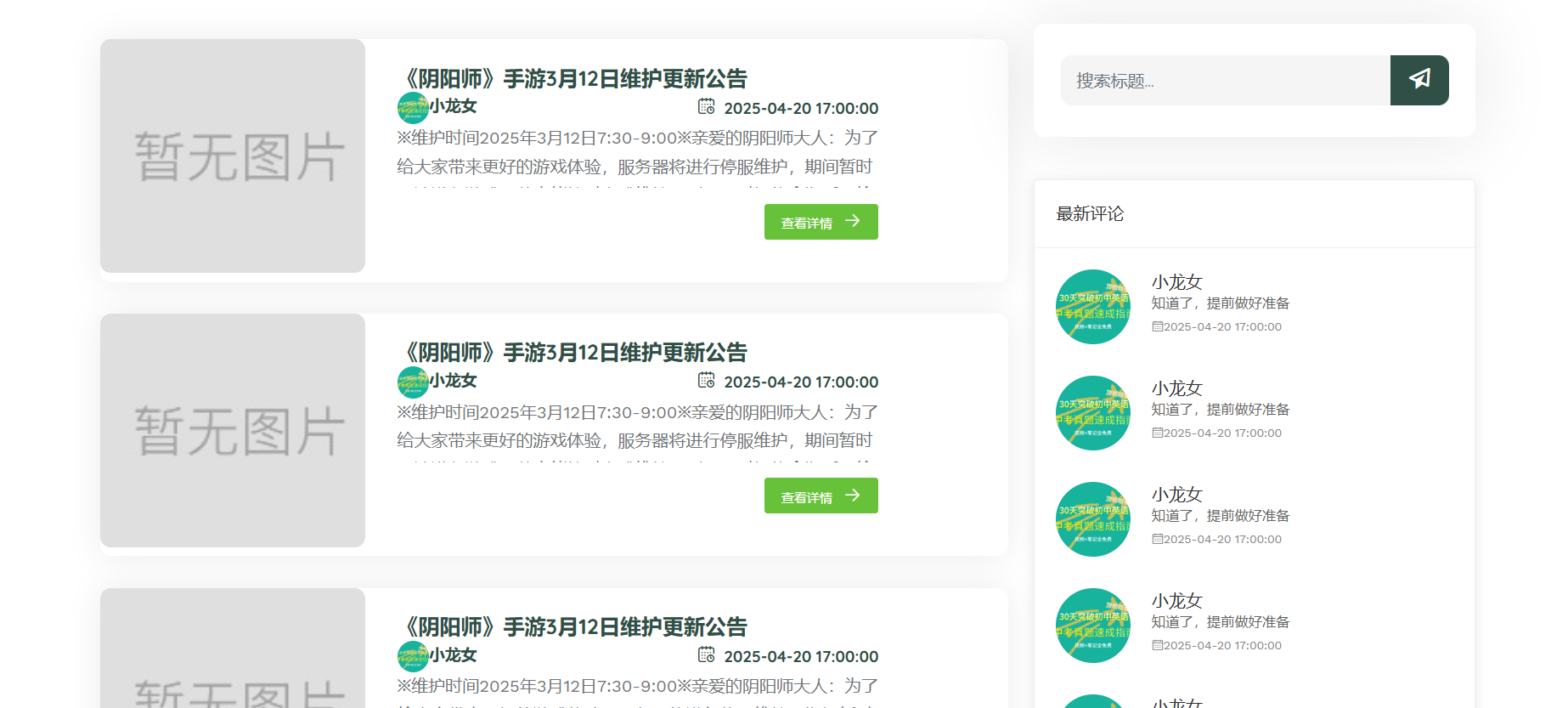The height and width of the screenshot is (708, 1568).
Task: Click the third post's date 2025-04-20 17:00:00
Action: (x=801, y=656)
